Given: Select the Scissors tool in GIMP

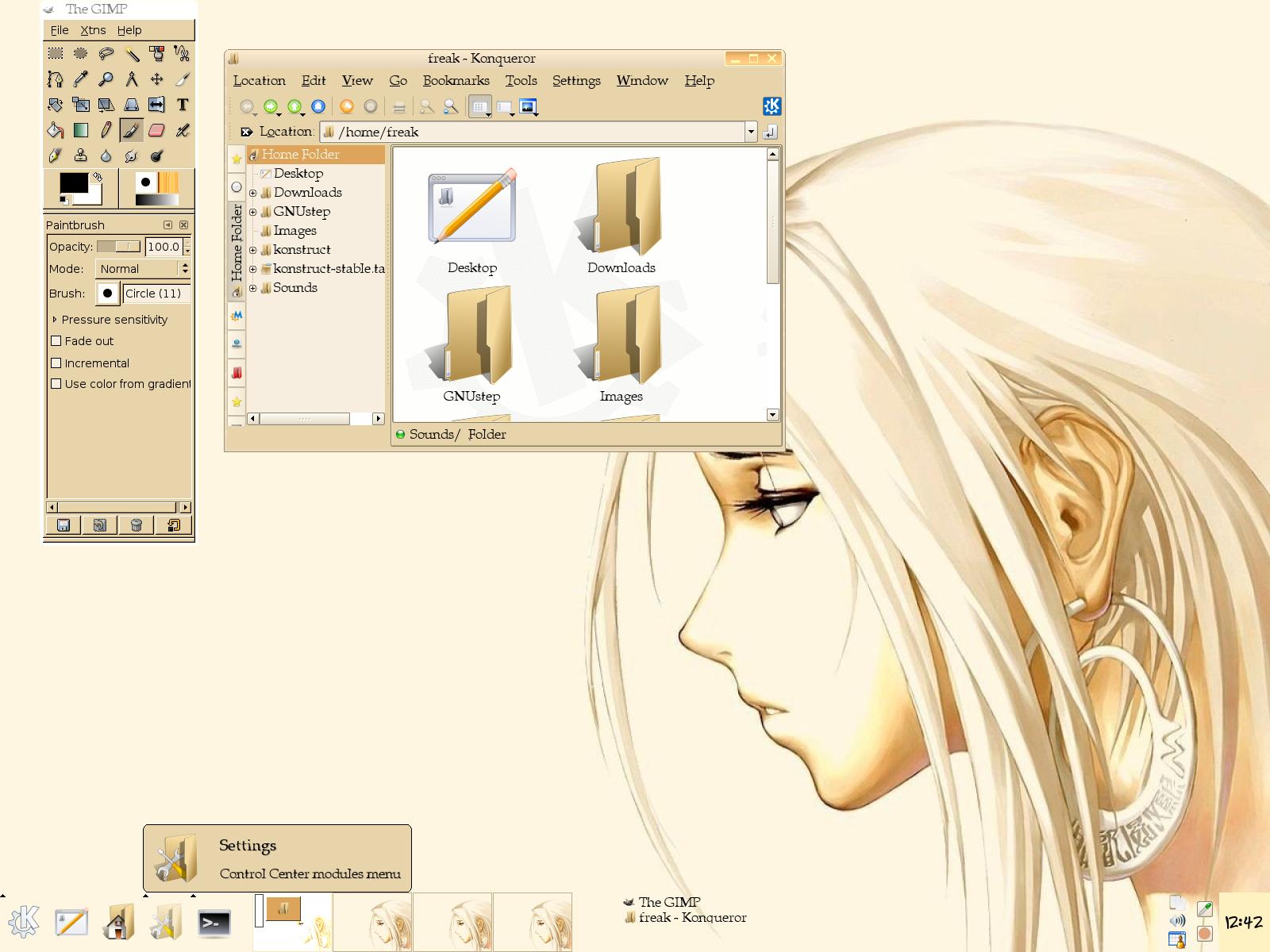Looking at the screenshot, I should [182, 53].
